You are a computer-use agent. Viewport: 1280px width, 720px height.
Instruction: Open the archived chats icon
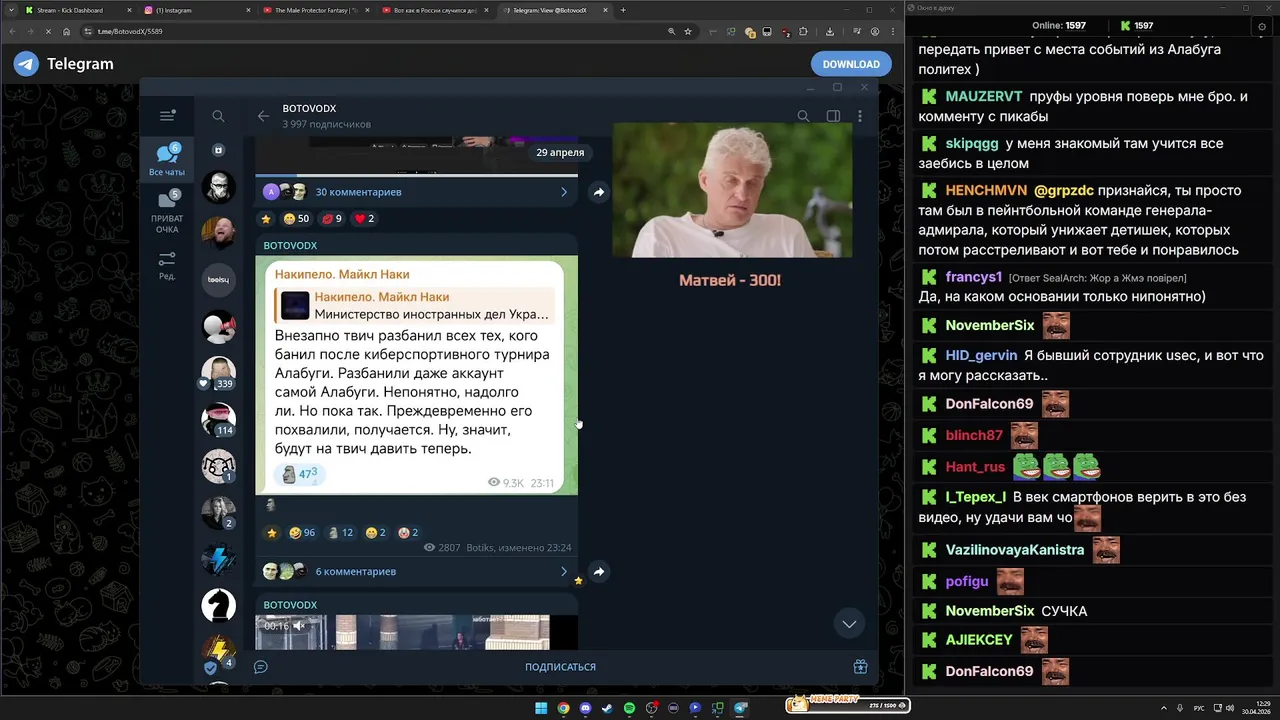(218, 150)
